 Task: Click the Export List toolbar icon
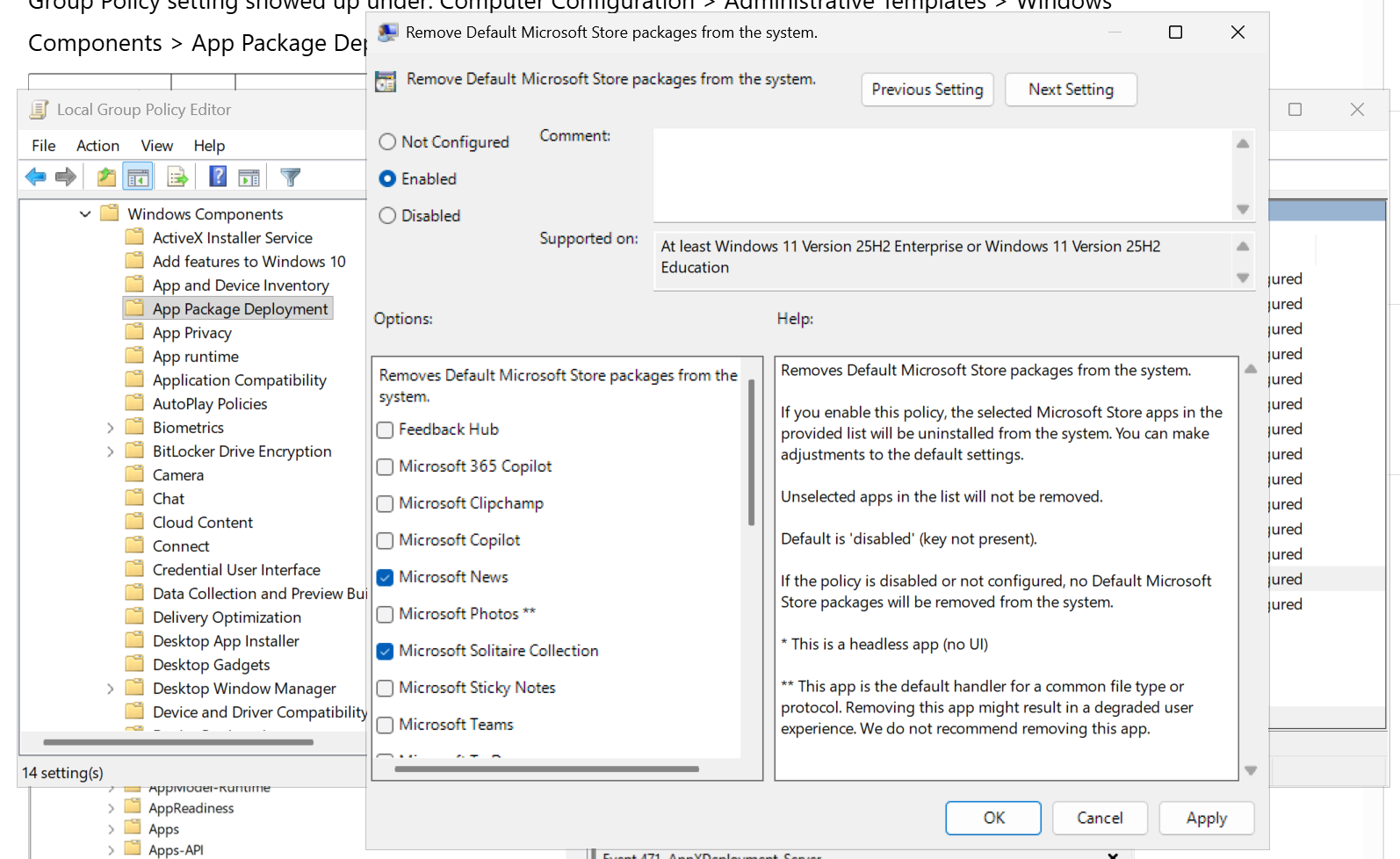click(177, 177)
